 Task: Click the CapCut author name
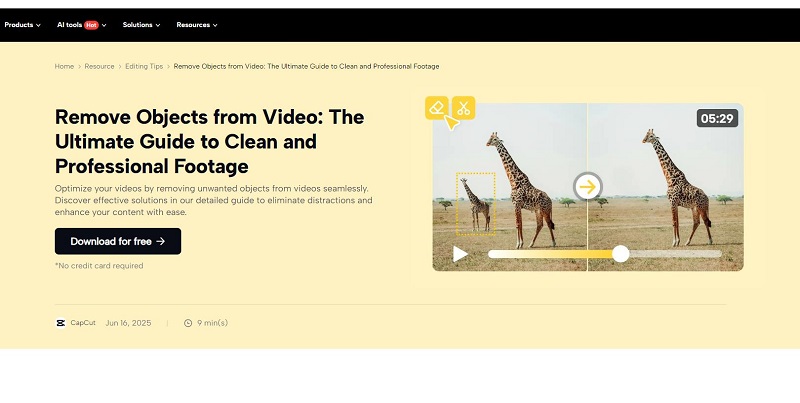click(83, 323)
